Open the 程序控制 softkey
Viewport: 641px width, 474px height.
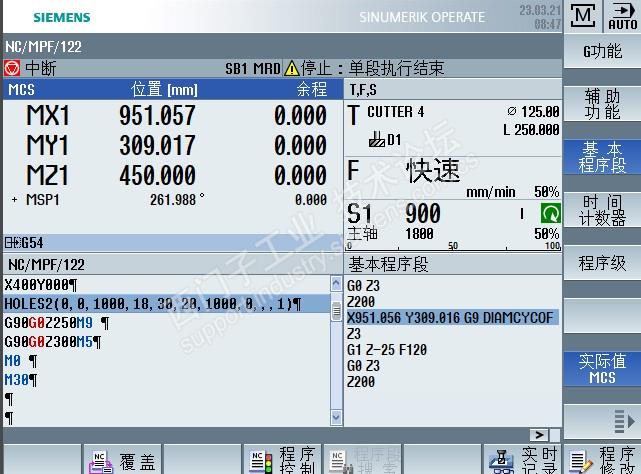pyautogui.click(x=282, y=460)
